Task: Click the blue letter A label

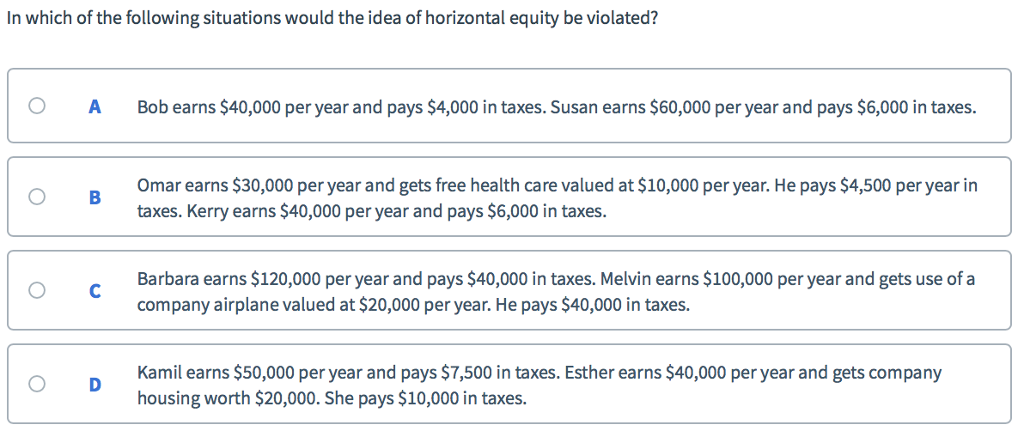Action: [x=95, y=106]
